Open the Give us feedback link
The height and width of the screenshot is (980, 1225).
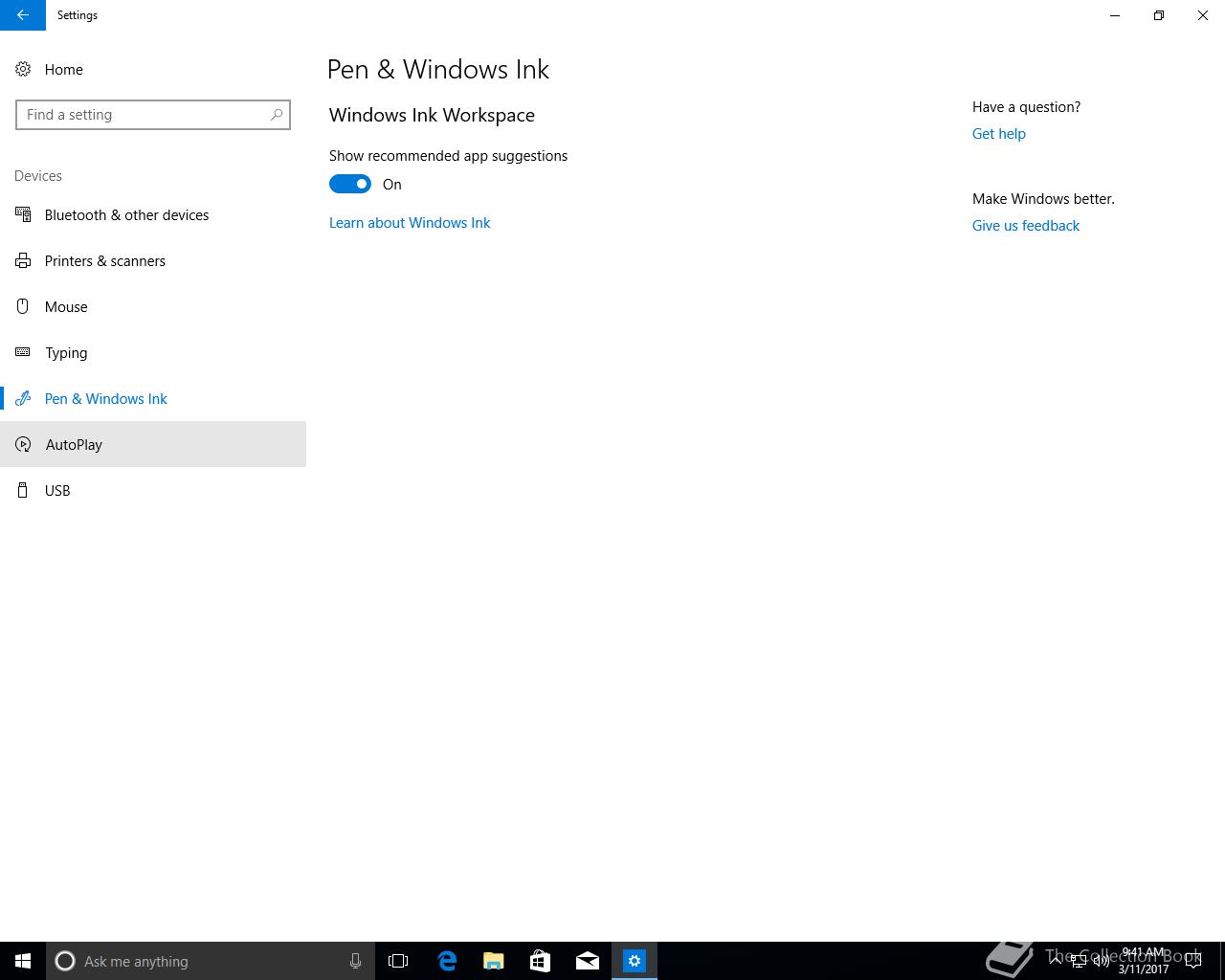click(x=1026, y=226)
